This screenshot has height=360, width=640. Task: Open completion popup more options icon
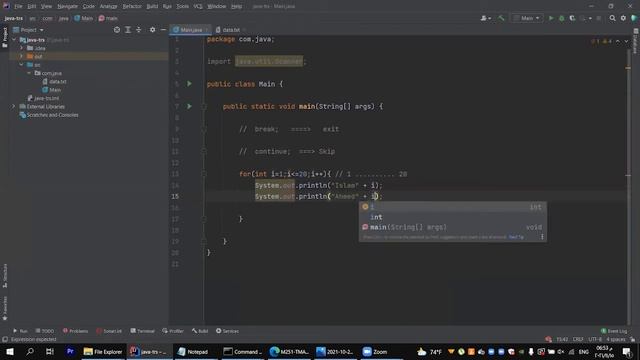pyautogui.click(x=542, y=237)
